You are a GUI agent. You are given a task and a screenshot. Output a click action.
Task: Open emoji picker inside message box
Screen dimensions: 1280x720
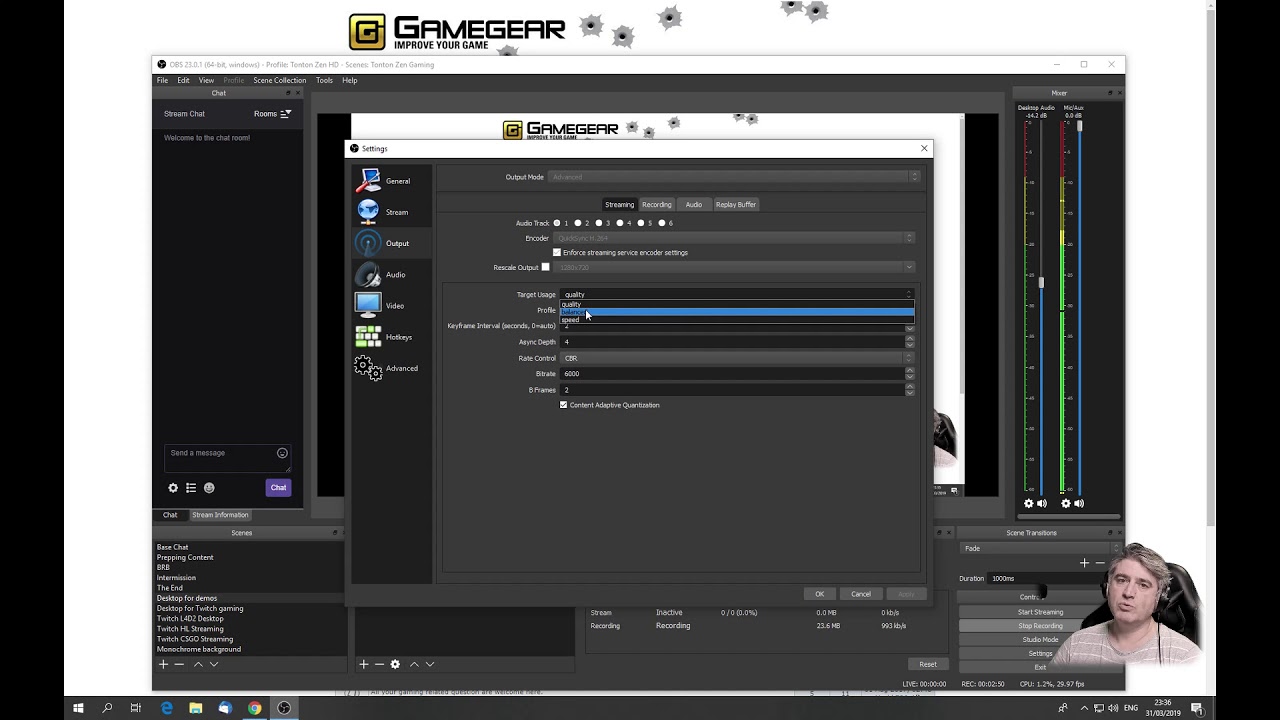[282, 453]
